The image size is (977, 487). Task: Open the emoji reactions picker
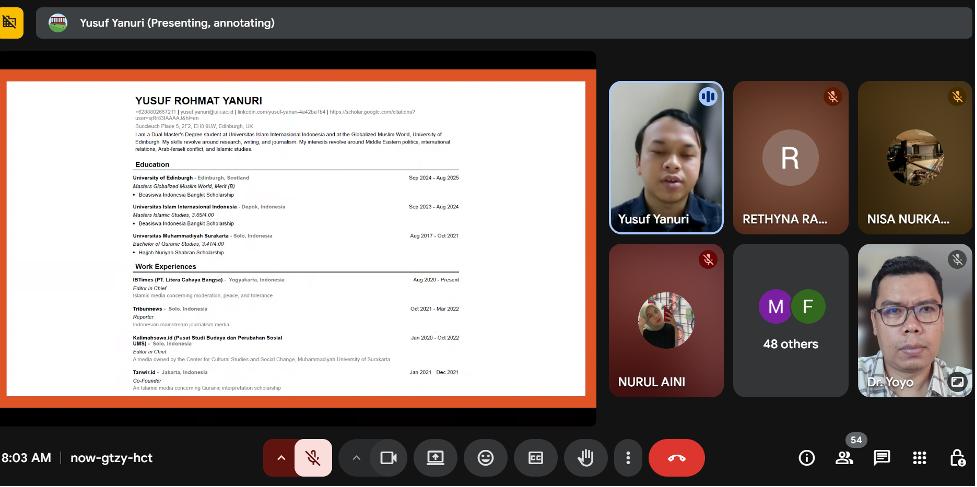pyautogui.click(x=486, y=458)
